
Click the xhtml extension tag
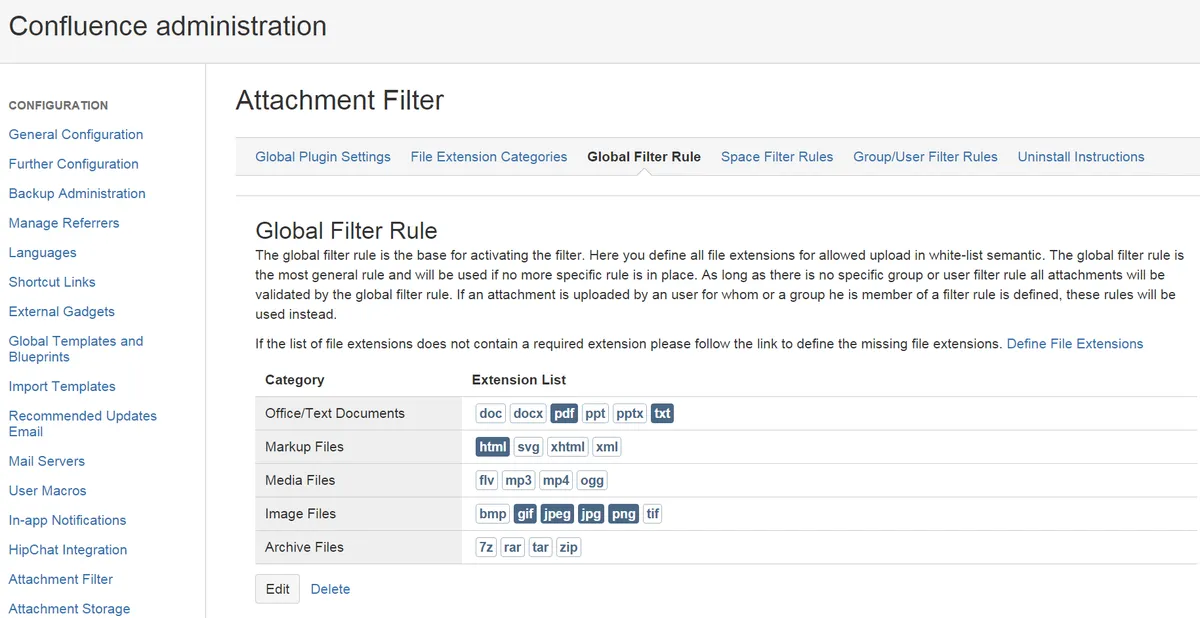click(x=568, y=447)
